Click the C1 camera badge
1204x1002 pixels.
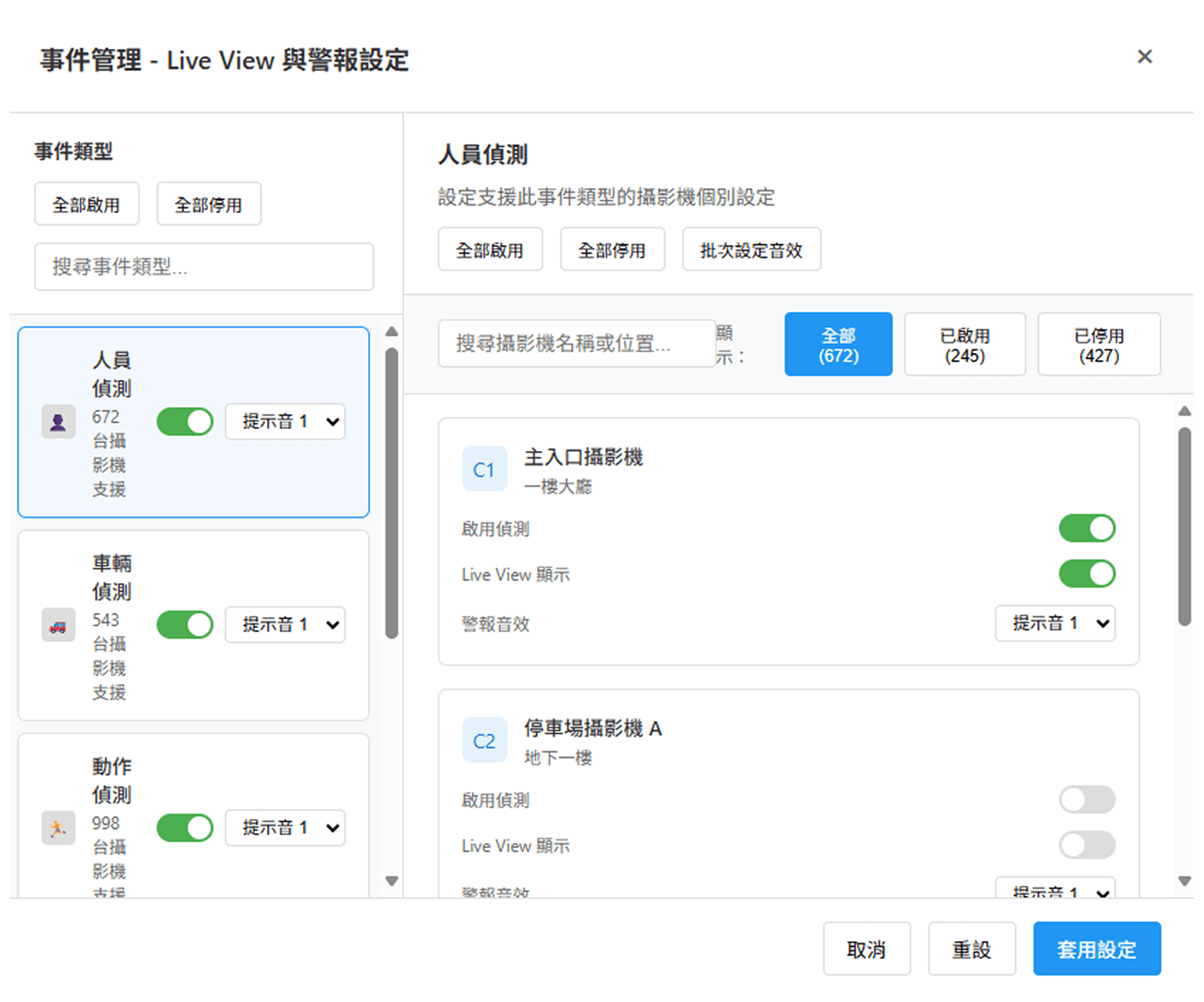point(484,470)
